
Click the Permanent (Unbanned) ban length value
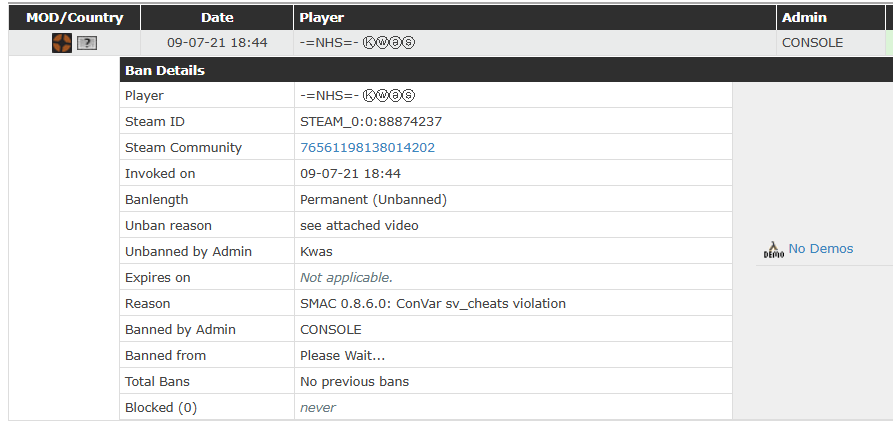pos(373,200)
